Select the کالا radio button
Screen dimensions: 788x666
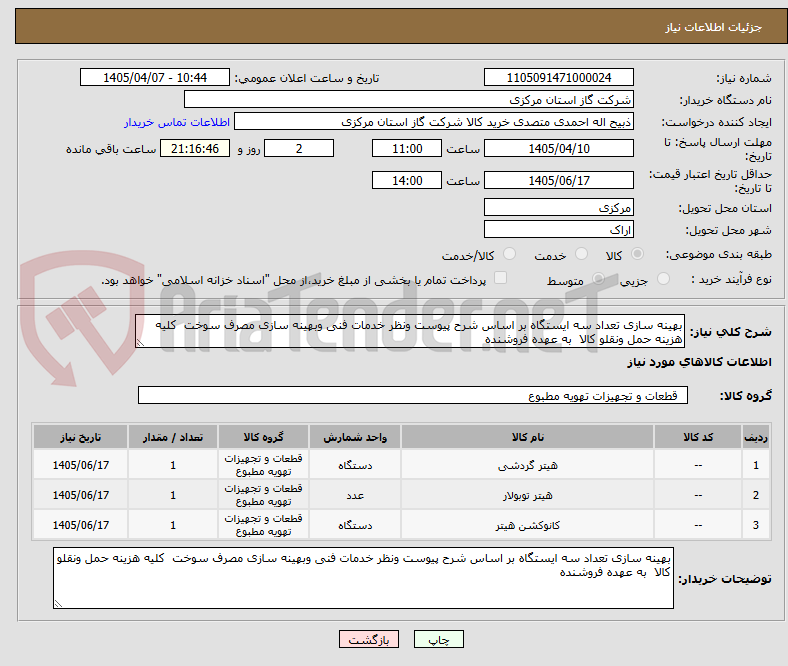637,254
